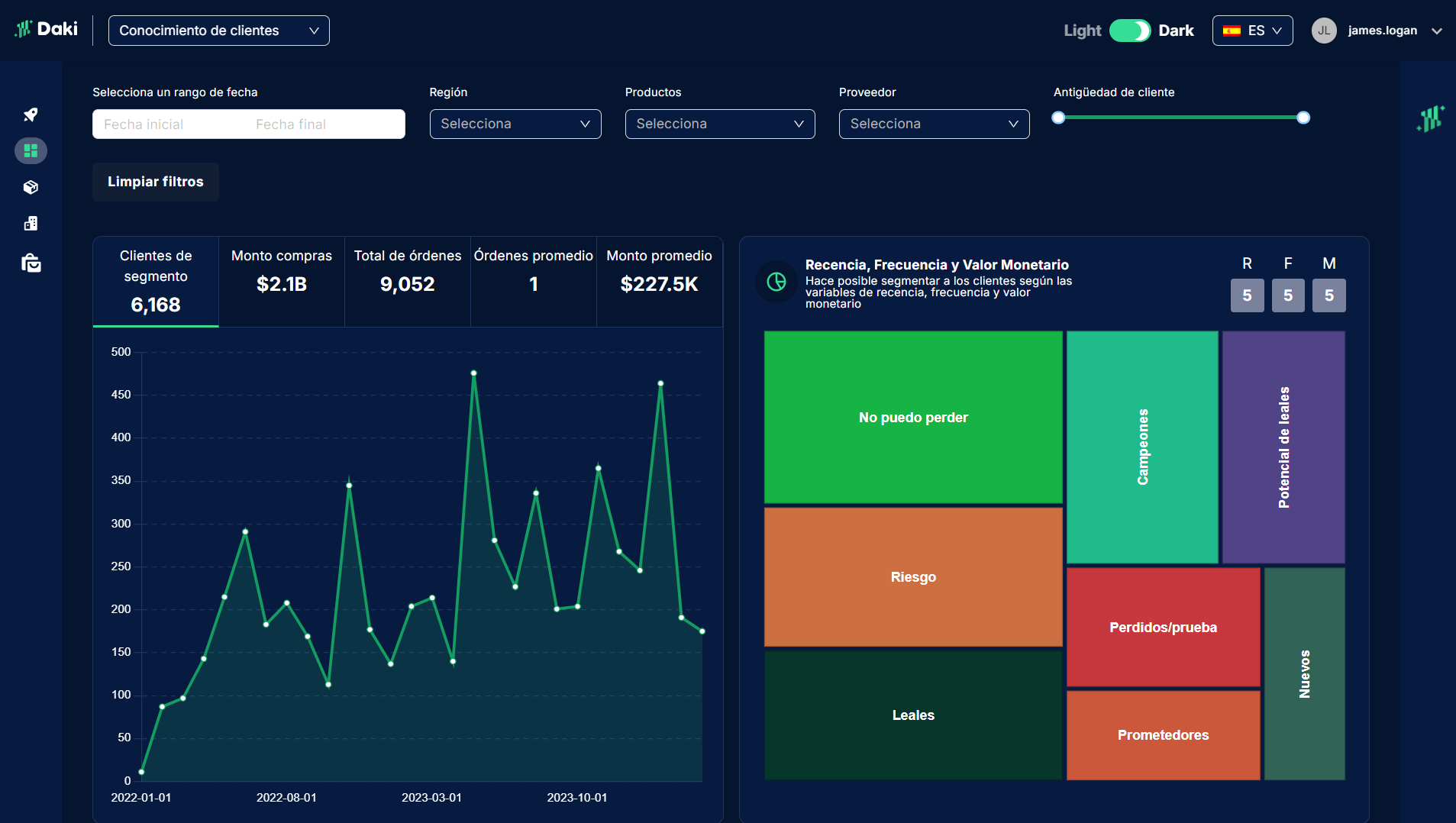Click the Recencia, Frecuencia y Valor Monetario title
Screen dimensions: 1456x823
click(937, 265)
